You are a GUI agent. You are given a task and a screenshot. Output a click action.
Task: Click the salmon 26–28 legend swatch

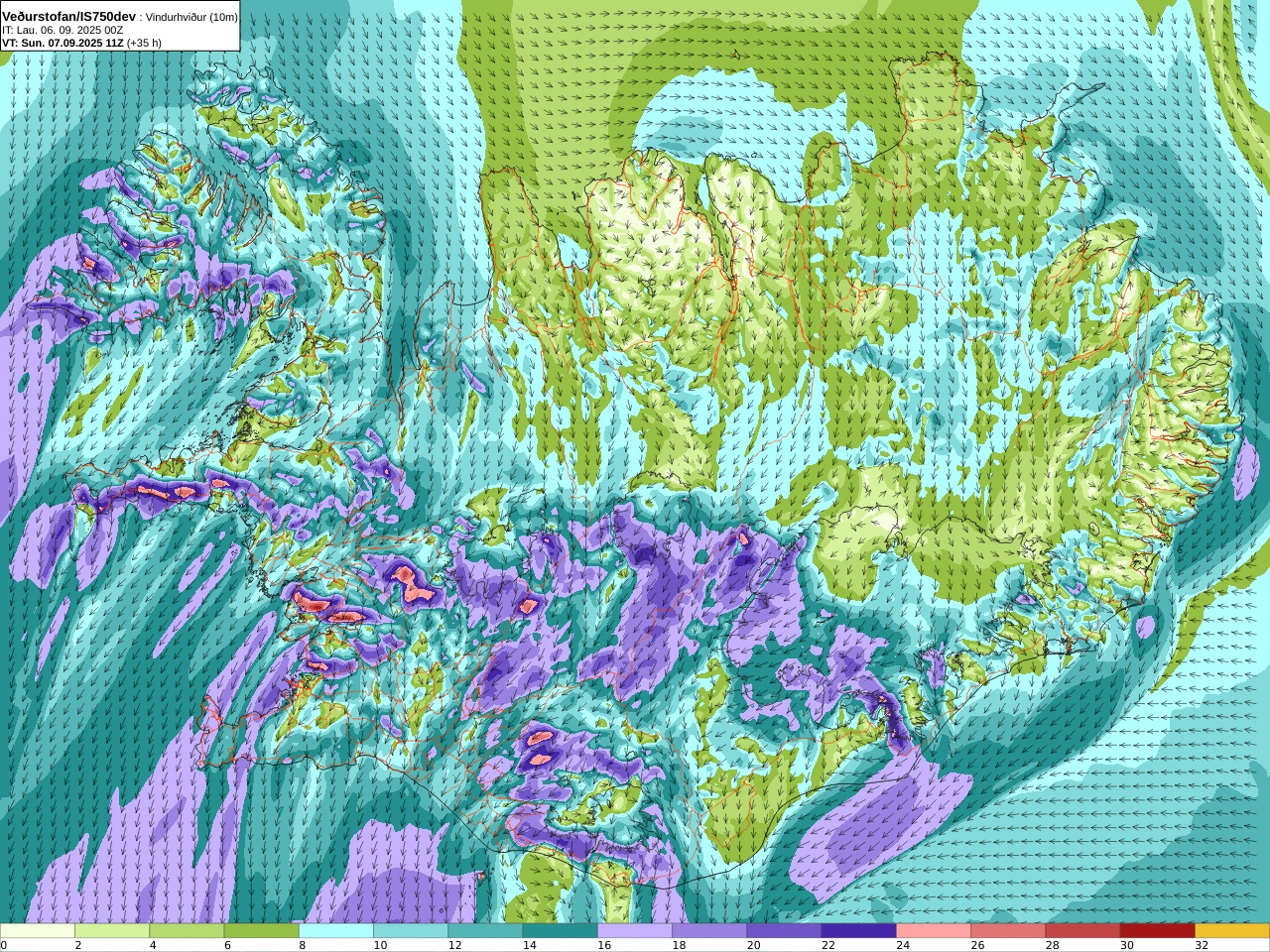(x=1008, y=931)
